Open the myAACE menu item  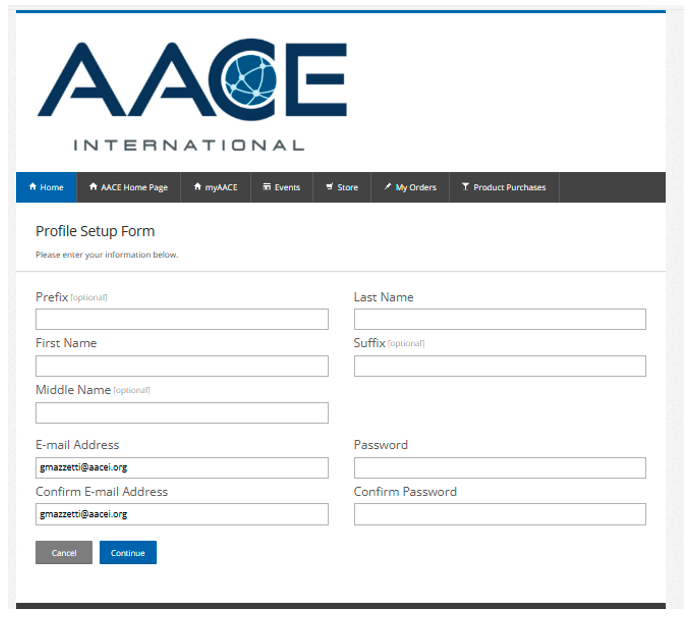click(x=216, y=187)
